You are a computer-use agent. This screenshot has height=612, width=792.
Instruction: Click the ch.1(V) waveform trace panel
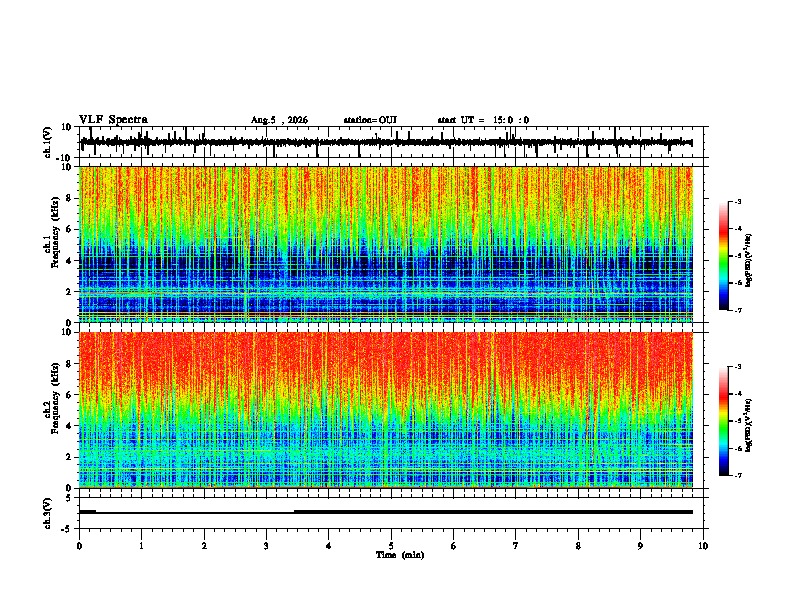(x=393, y=142)
